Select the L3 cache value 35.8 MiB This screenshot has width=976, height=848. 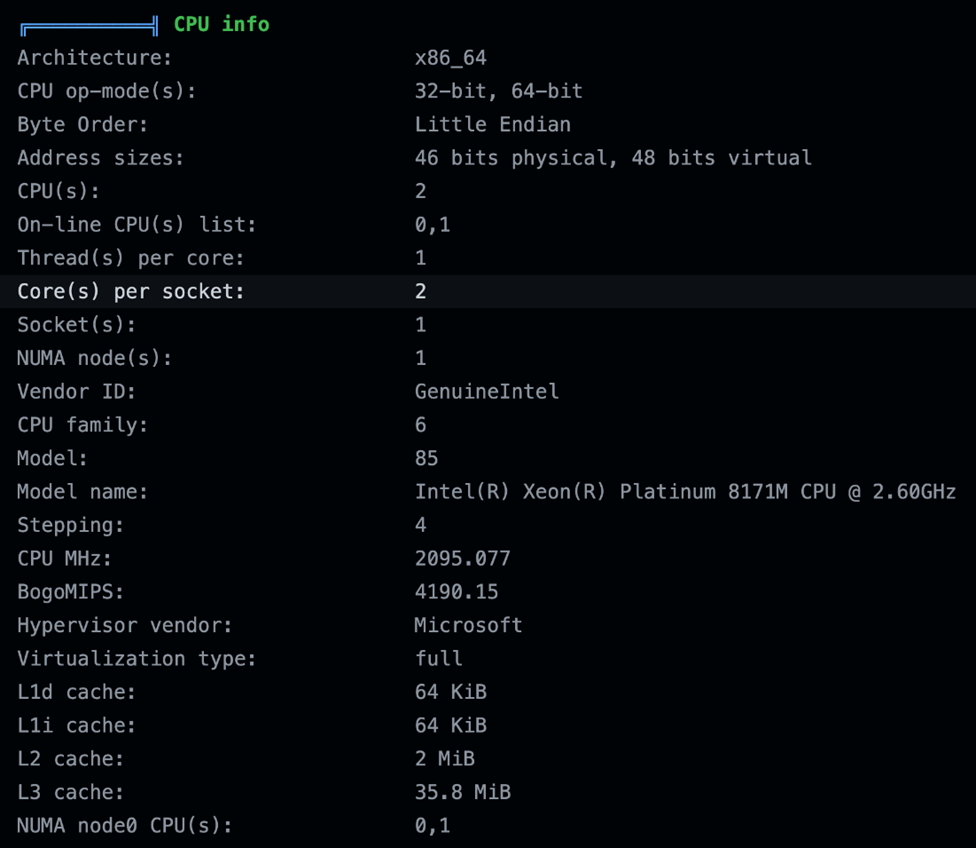click(462, 792)
